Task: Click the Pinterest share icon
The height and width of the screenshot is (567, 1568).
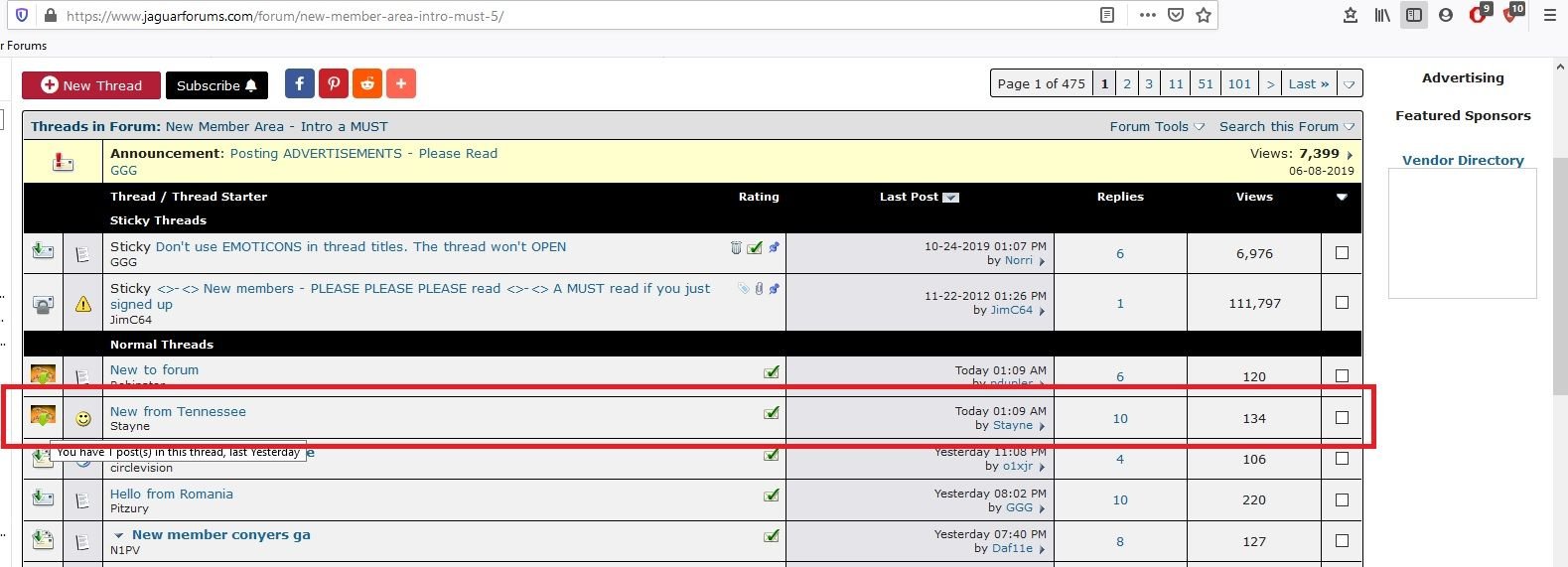Action: pos(334,84)
